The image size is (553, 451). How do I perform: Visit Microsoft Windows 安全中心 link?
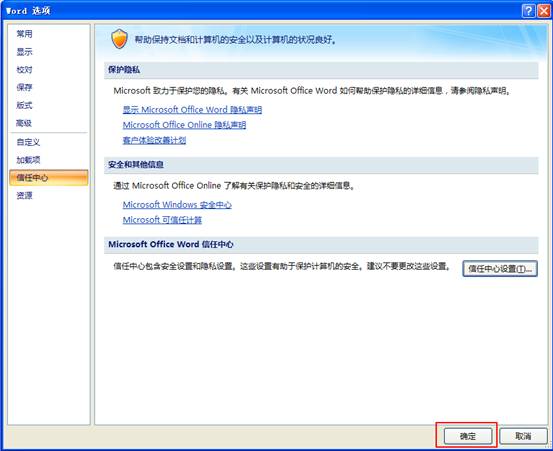pyautogui.click(x=177, y=205)
